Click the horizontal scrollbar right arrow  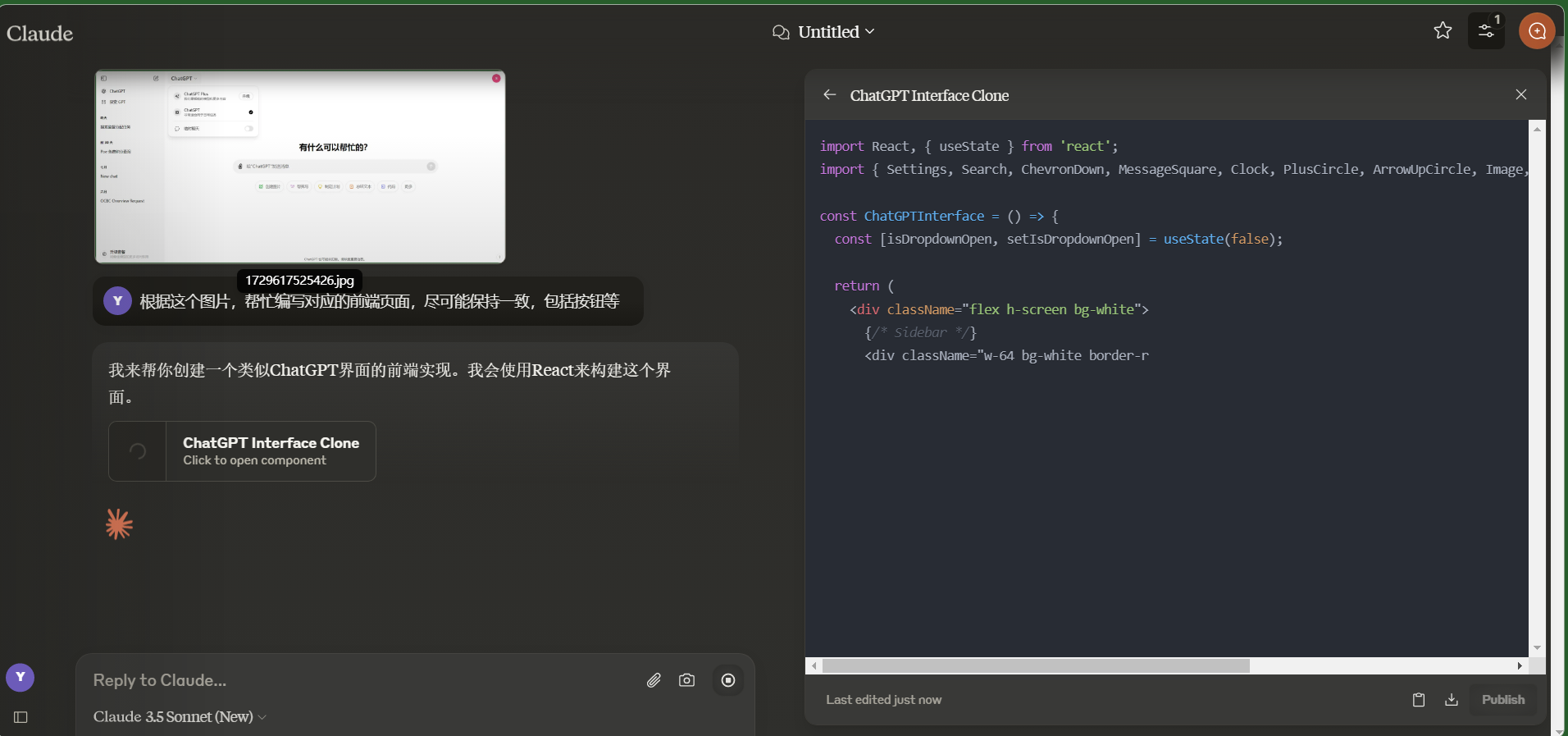point(1520,666)
